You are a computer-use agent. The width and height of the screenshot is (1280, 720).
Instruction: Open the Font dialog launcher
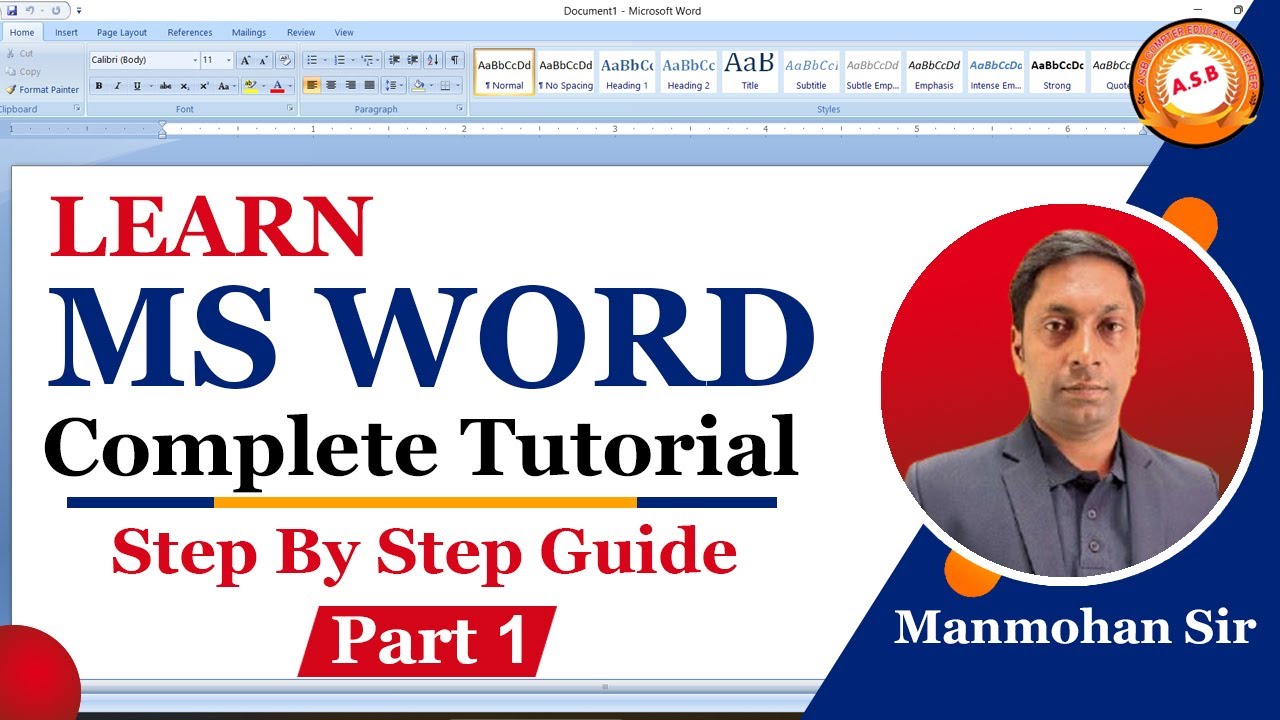pos(291,108)
